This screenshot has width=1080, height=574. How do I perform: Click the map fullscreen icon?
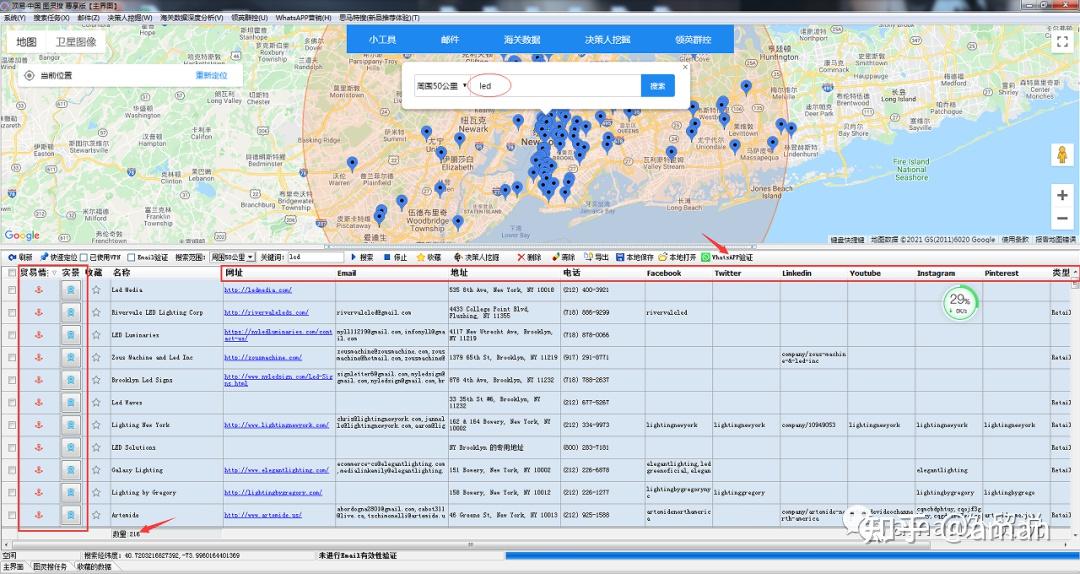tap(1062, 41)
